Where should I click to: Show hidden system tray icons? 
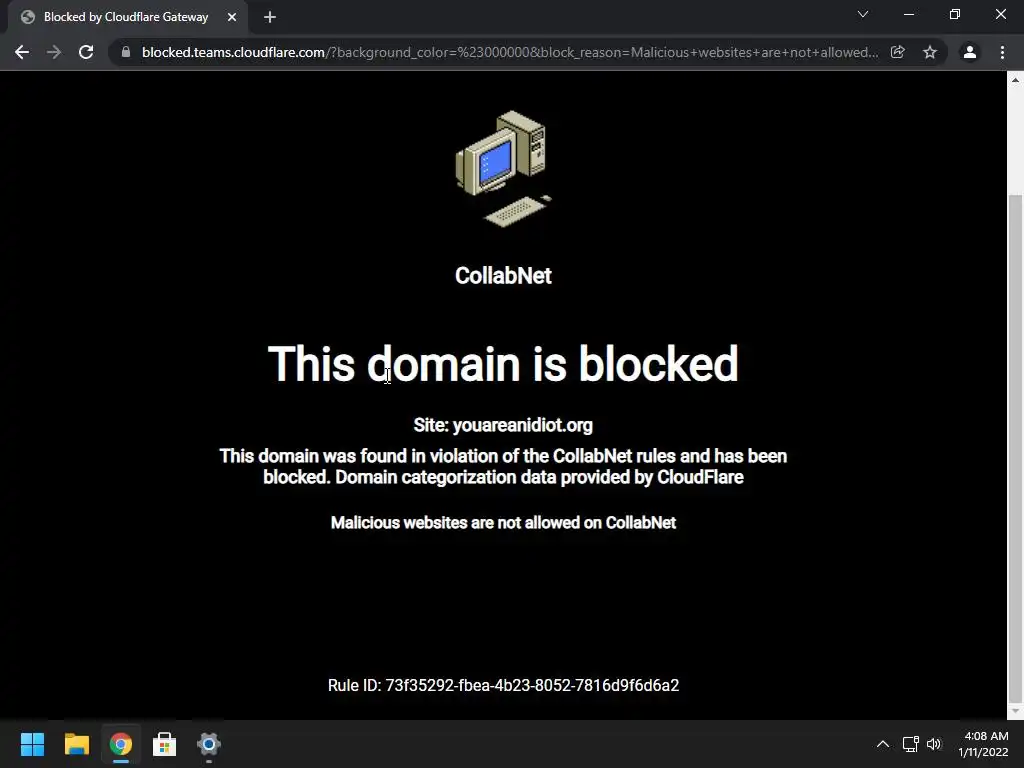883,744
